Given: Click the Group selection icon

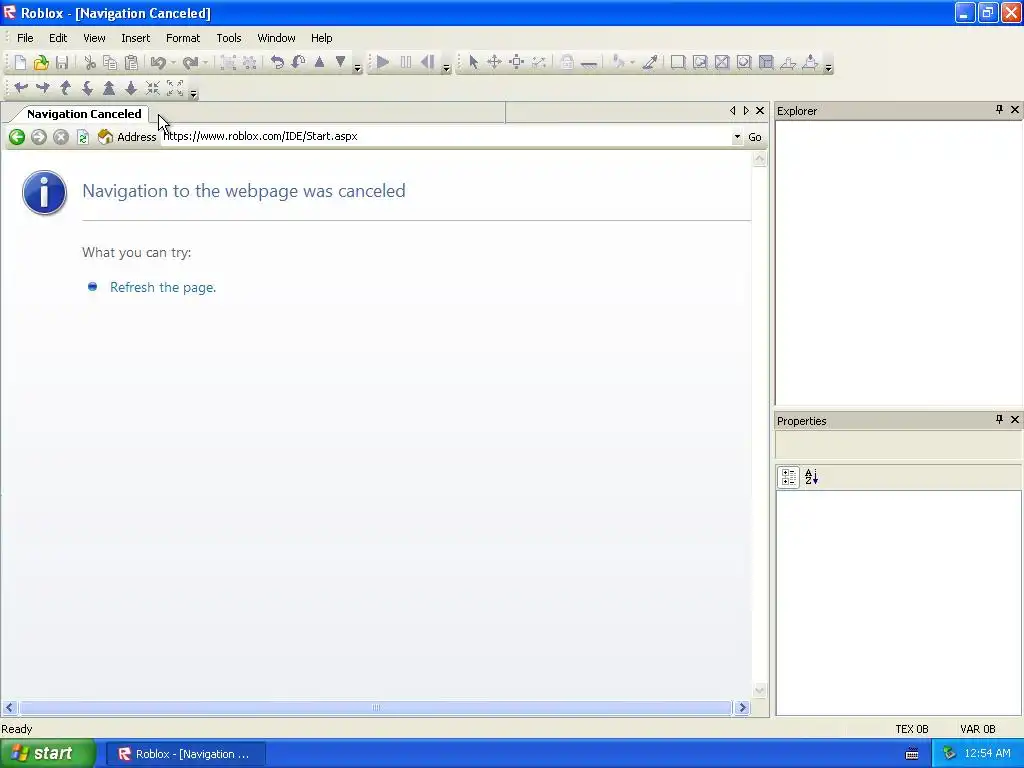Looking at the screenshot, I should 229,63.
